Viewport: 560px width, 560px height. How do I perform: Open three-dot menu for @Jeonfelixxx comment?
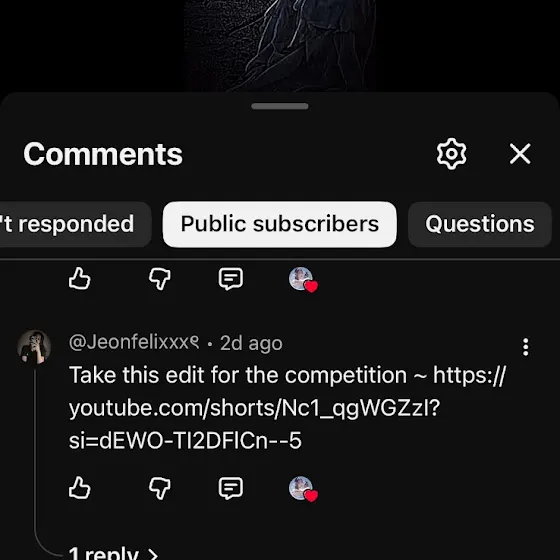point(525,347)
